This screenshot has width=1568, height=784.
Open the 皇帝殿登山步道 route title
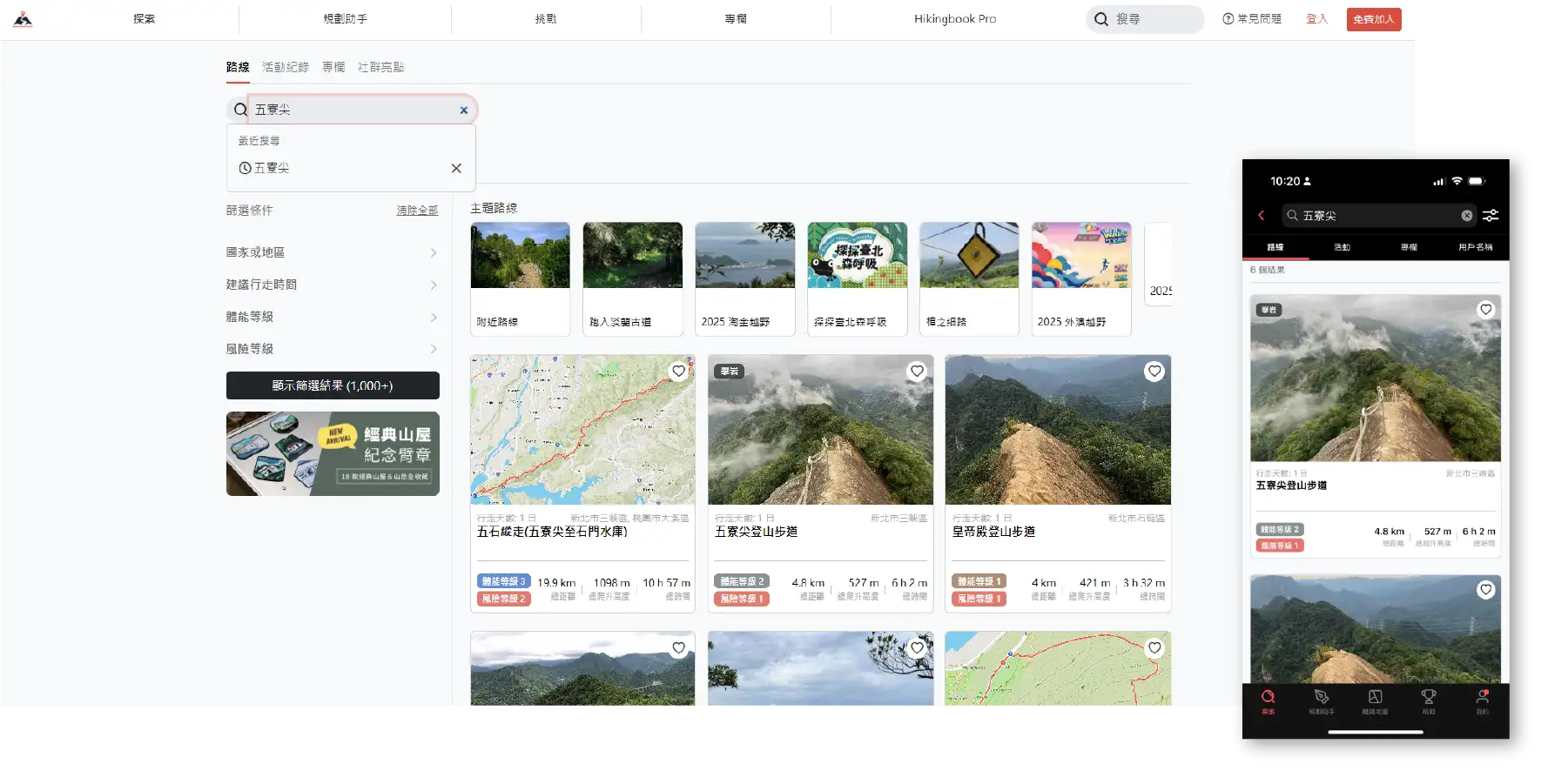click(993, 532)
